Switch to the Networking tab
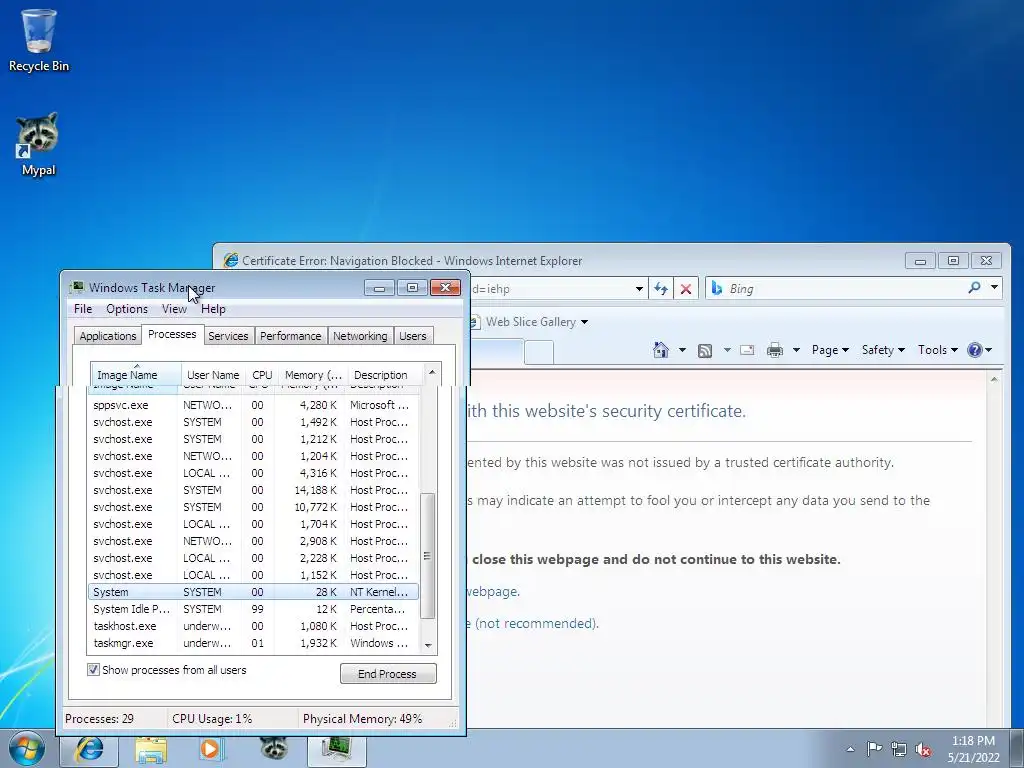Viewport: 1024px width, 768px height. coord(360,336)
